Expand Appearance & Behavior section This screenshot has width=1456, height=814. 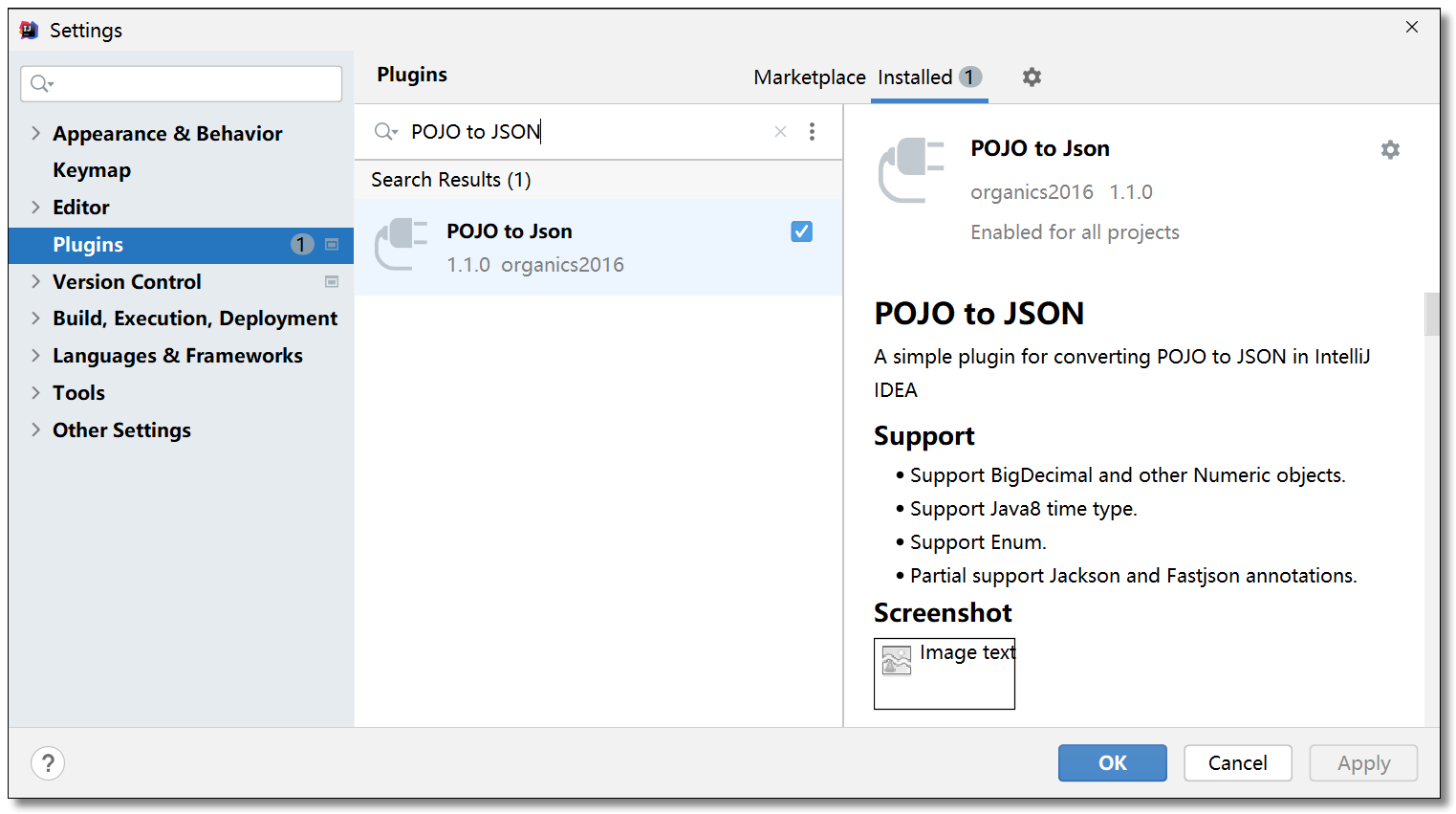click(x=35, y=133)
